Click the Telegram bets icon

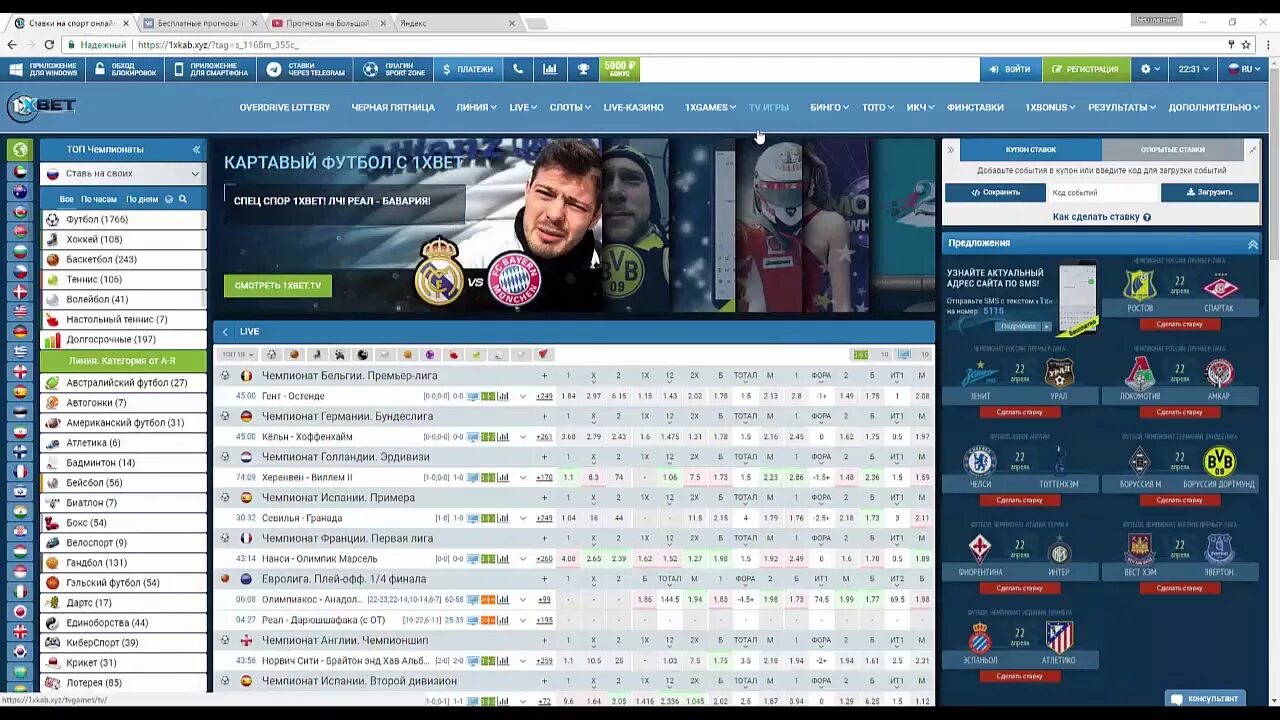point(273,69)
